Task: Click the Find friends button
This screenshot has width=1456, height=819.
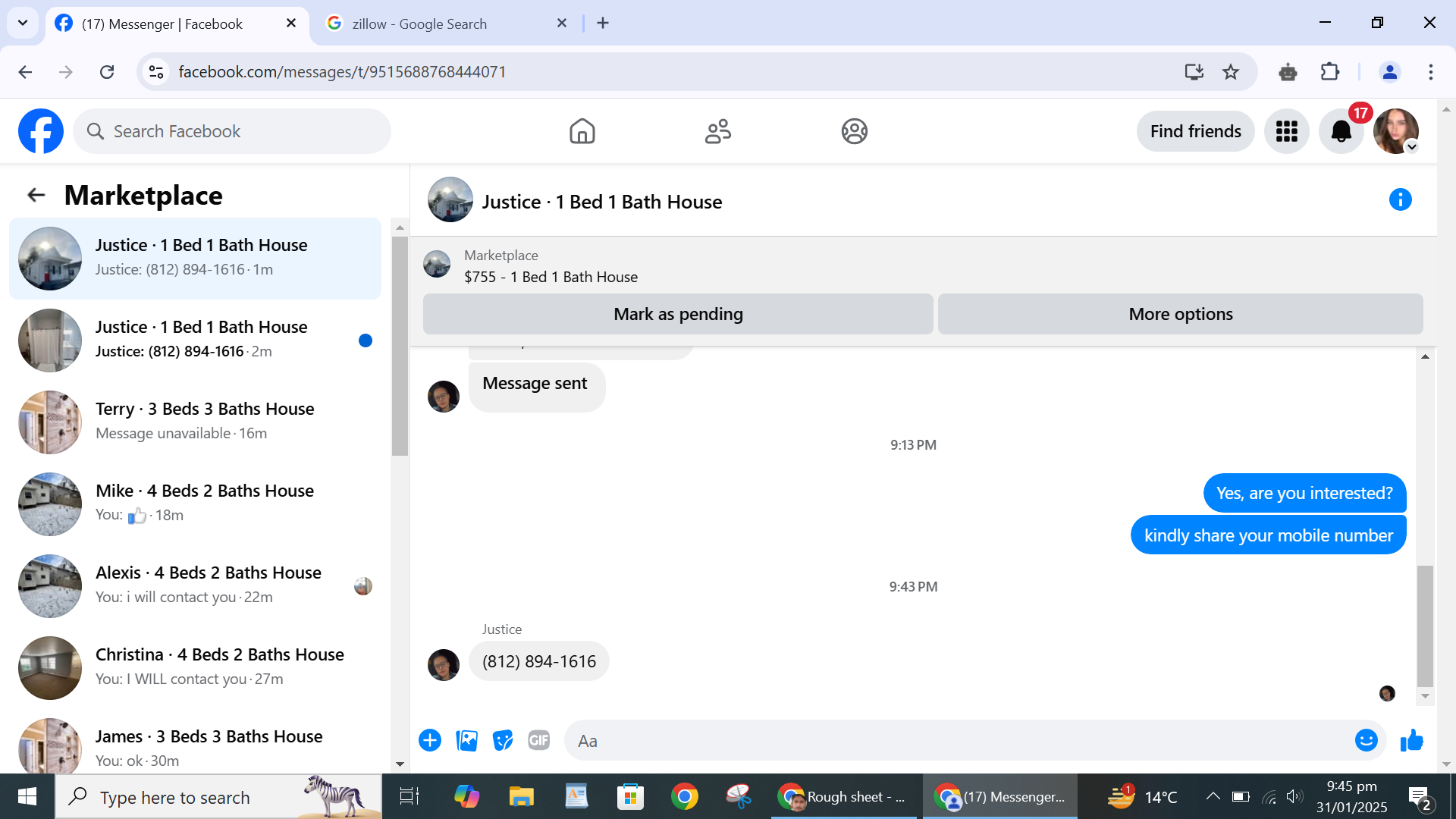Action: 1195,131
